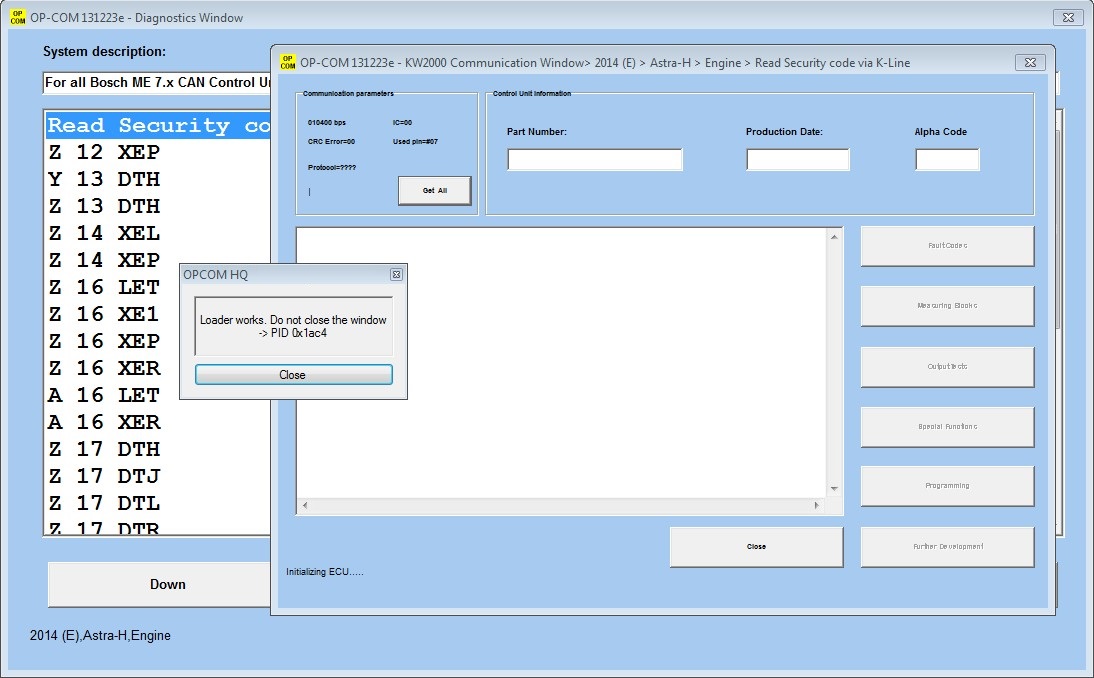The height and width of the screenshot is (678, 1094).
Task: Click the Further Development button
Action: pyautogui.click(x=947, y=546)
